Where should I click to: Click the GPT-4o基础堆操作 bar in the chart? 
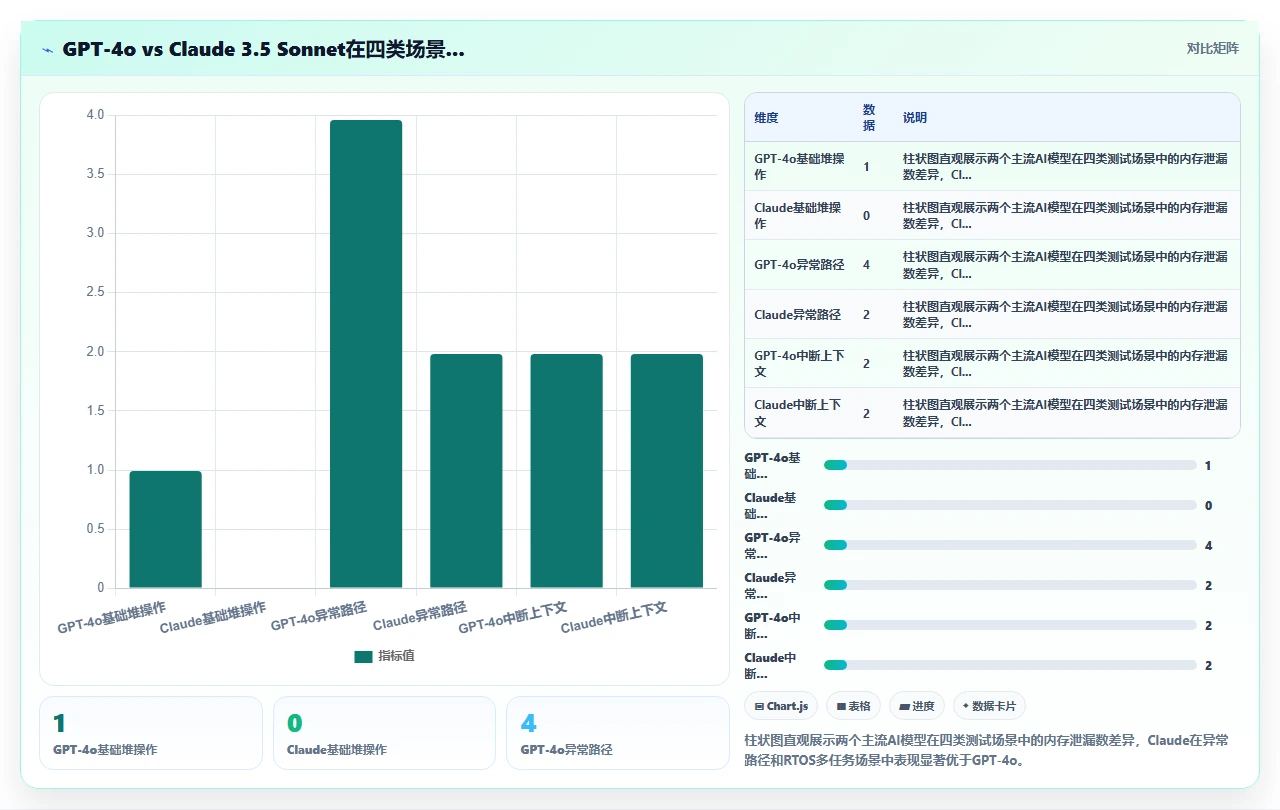pyautogui.click(x=165, y=529)
